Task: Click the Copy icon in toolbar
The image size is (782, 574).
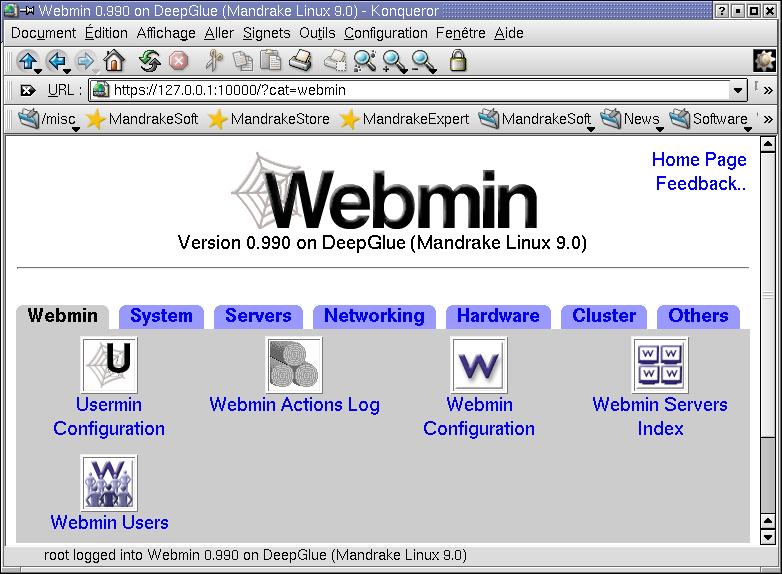Action: pyautogui.click(x=243, y=61)
